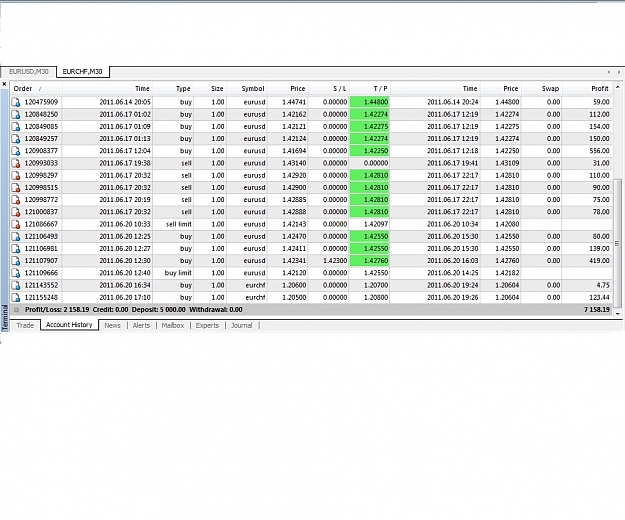Select the green T/P cell 1.42275
Image resolution: width=625 pixels, height=520 pixels.
point(369,127)
